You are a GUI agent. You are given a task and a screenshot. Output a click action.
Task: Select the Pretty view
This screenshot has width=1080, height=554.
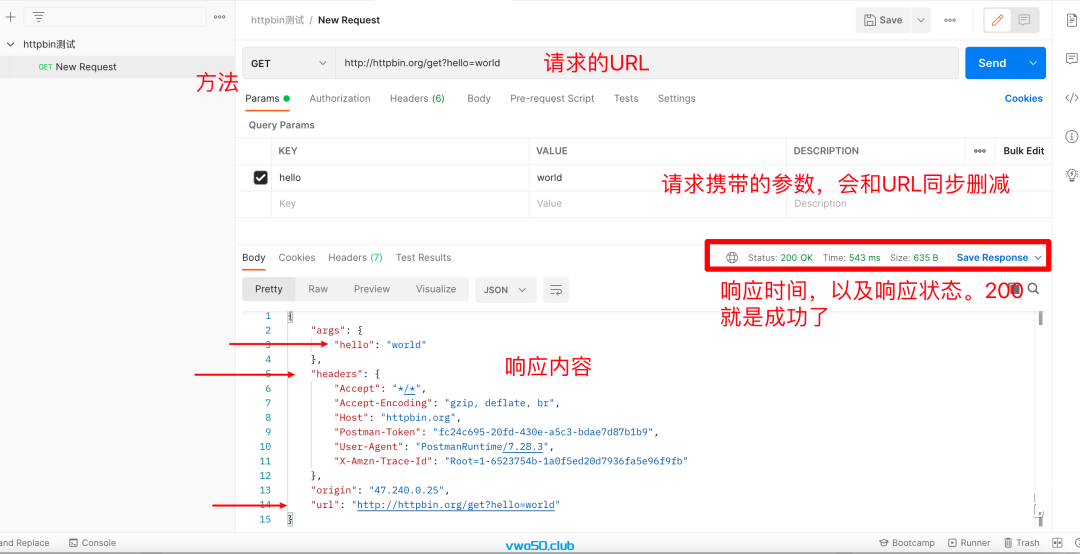coord(269,289)
